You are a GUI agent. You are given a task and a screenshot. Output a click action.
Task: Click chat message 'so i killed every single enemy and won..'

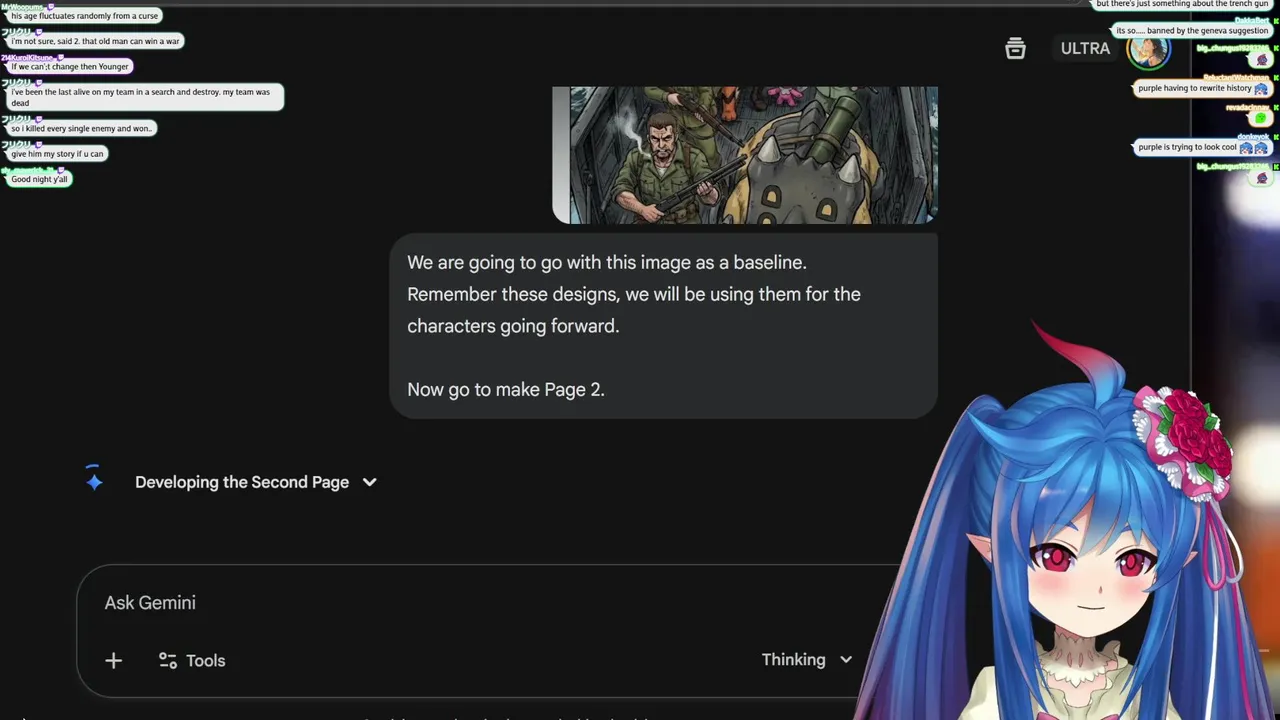coord(81,128)
